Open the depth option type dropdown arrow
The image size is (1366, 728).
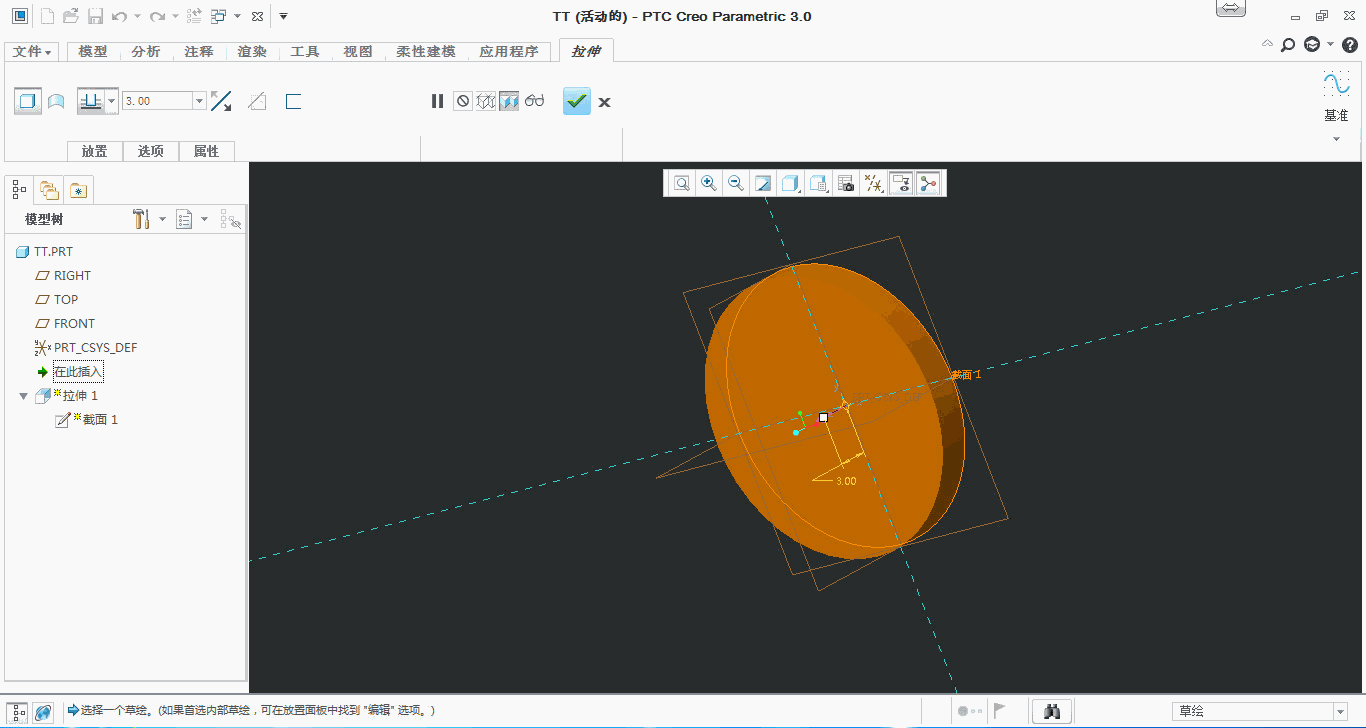[112, 101]
